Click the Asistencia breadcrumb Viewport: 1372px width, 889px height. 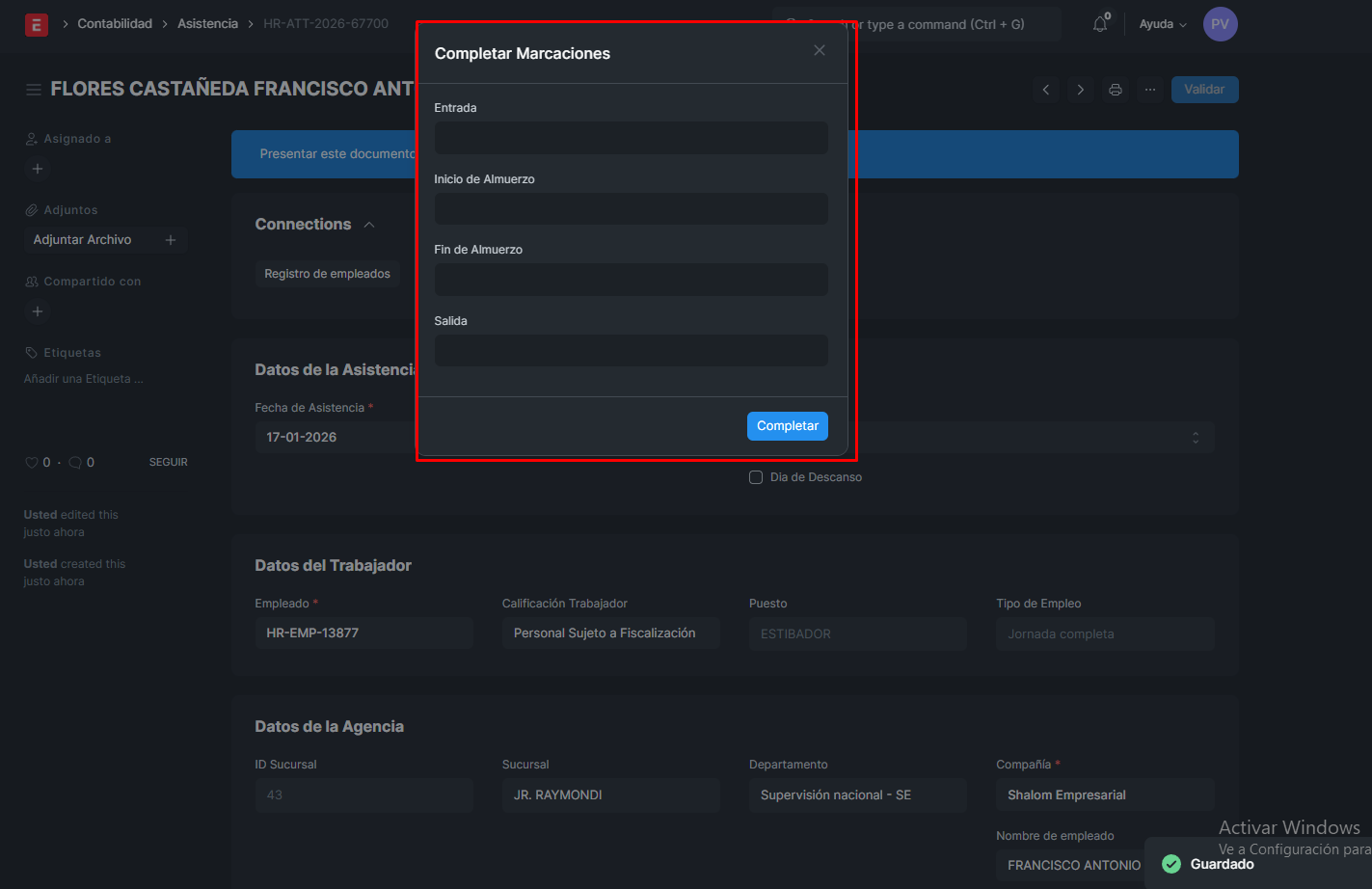[x=207, y=24]
